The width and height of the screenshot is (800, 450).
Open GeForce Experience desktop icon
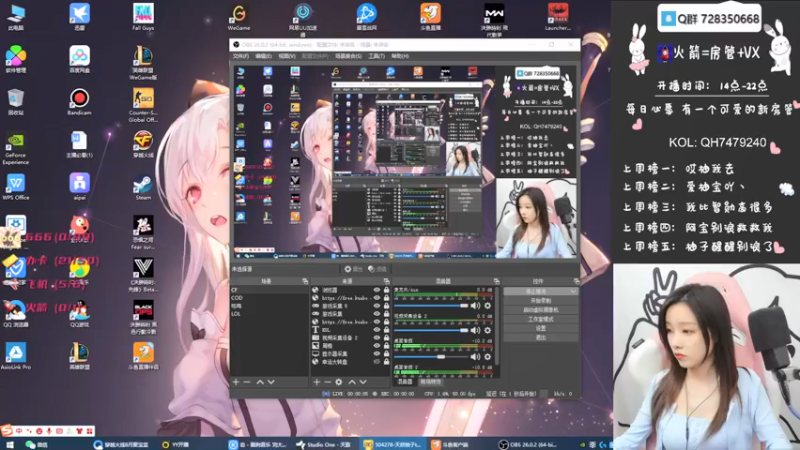[x=15, y=148]
